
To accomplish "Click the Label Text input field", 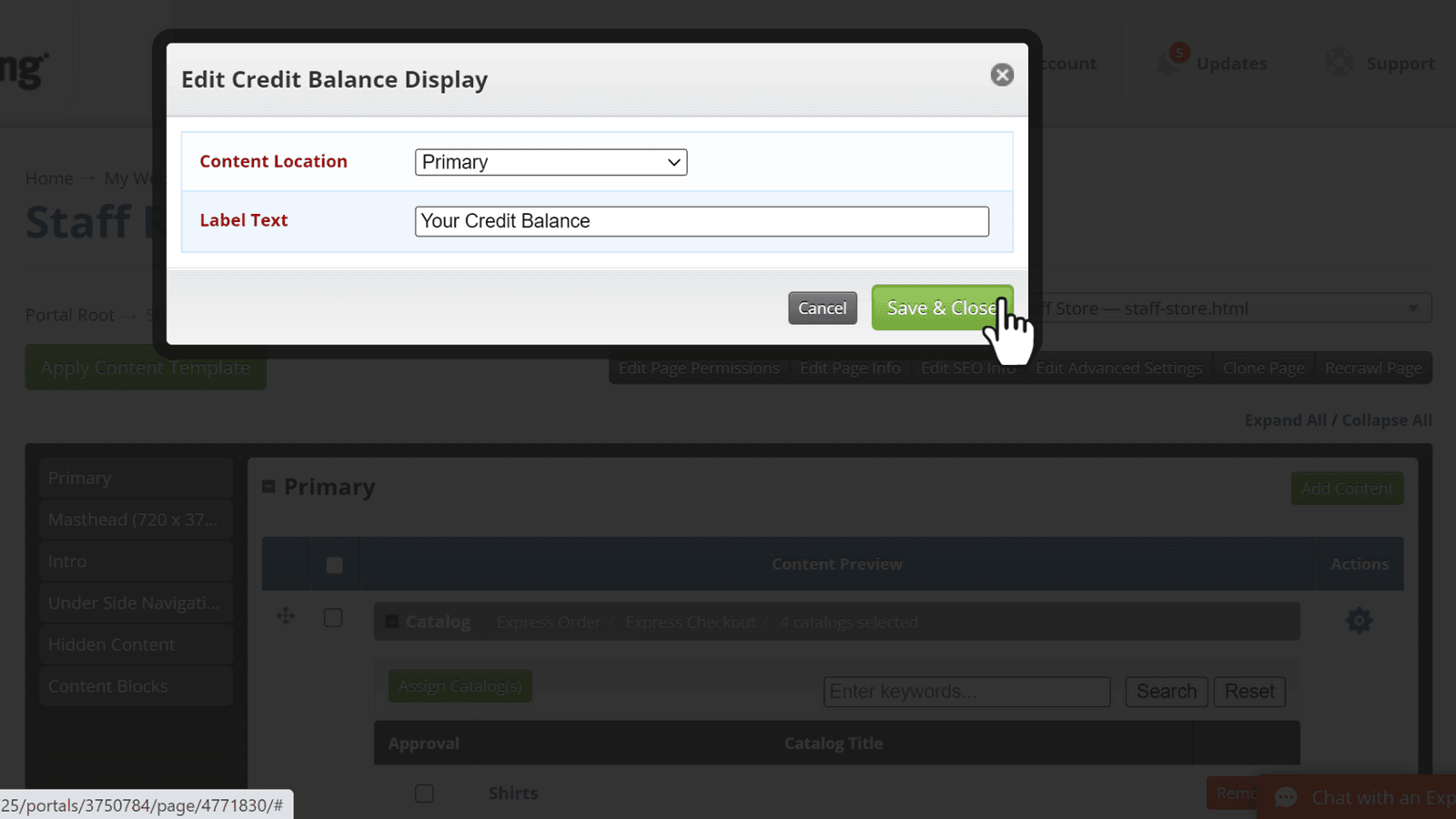I will (x=701, y=221).
